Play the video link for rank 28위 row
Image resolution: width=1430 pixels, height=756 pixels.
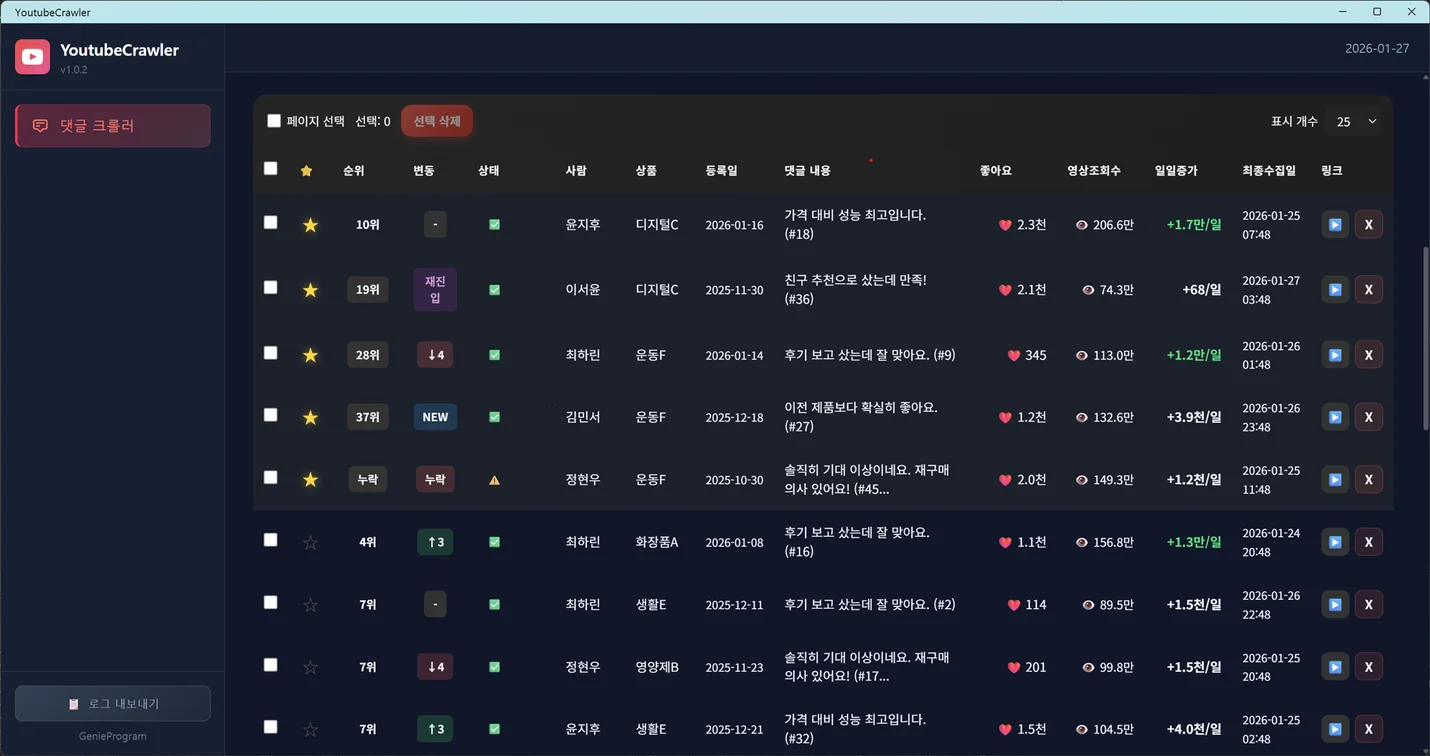[1334, 355]
